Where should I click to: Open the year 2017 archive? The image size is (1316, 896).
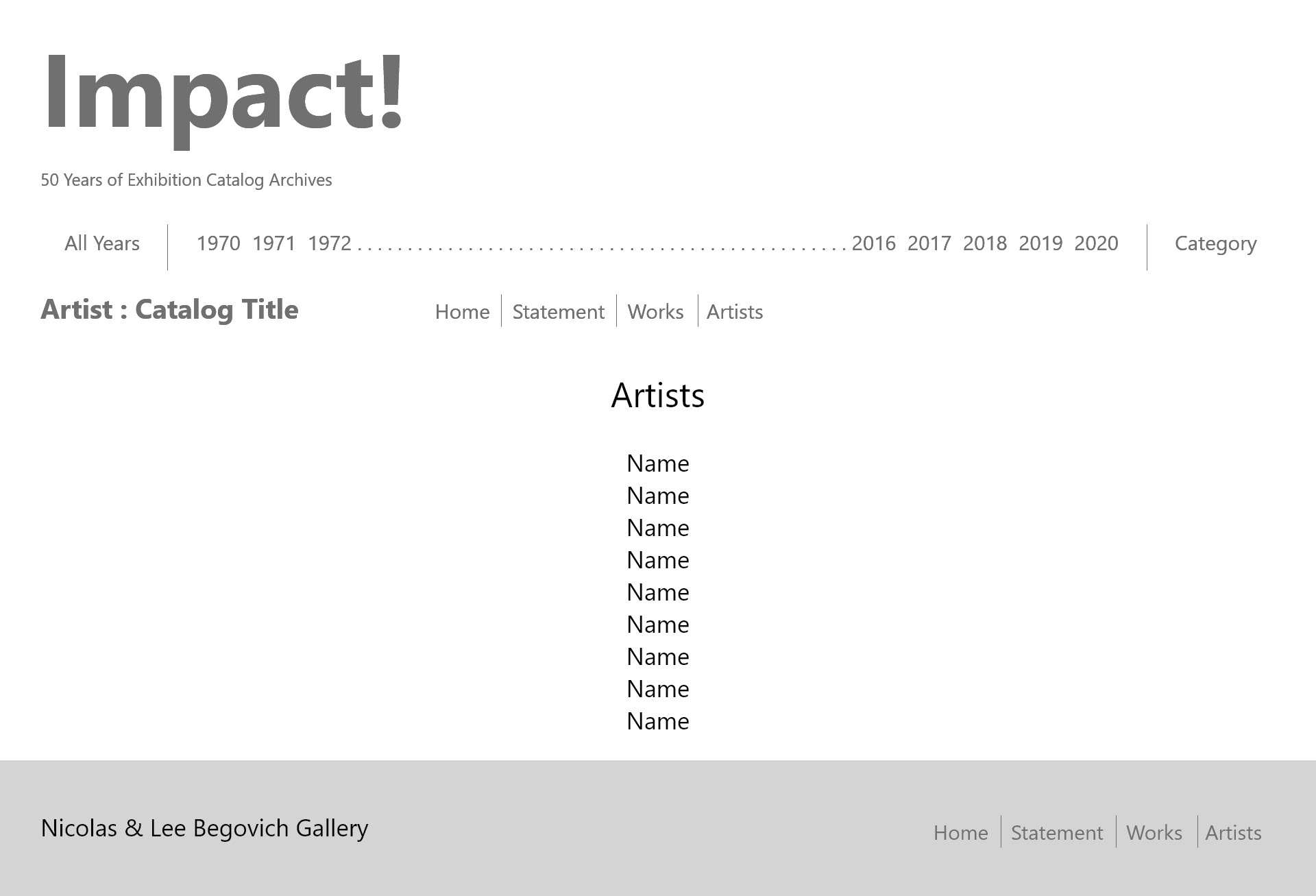[929, 243]
